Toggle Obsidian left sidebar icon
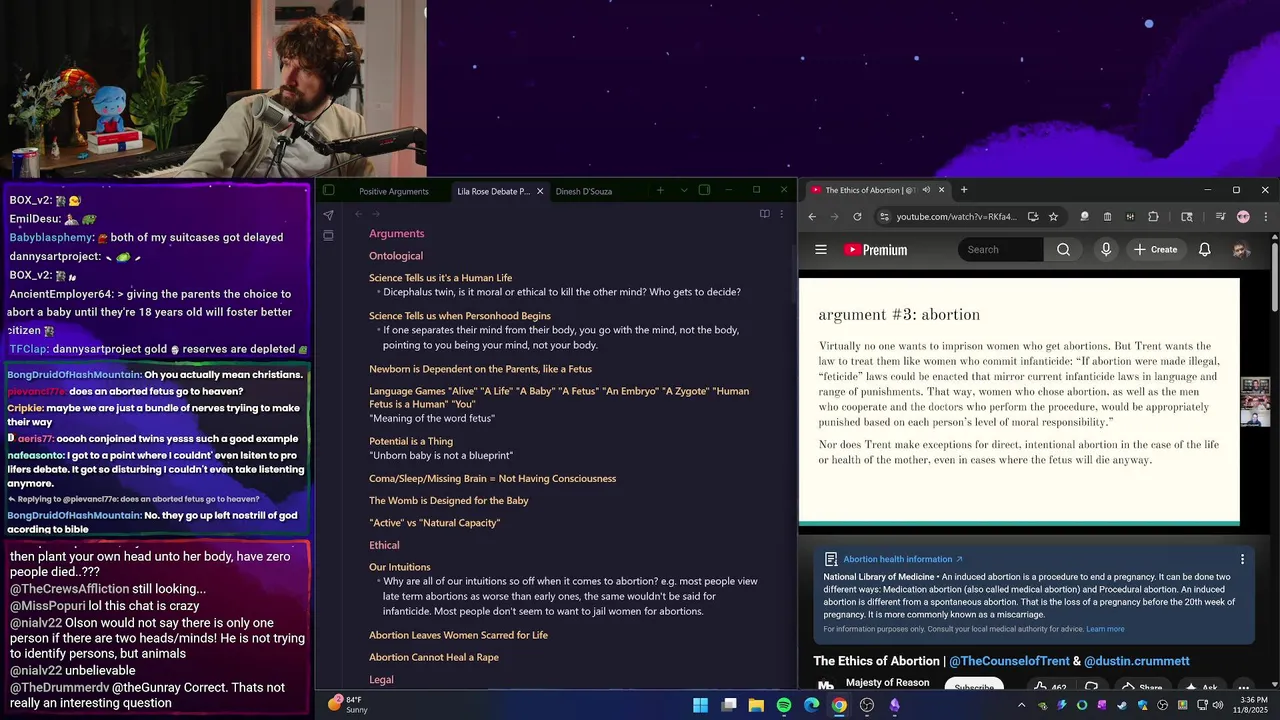 329,190
